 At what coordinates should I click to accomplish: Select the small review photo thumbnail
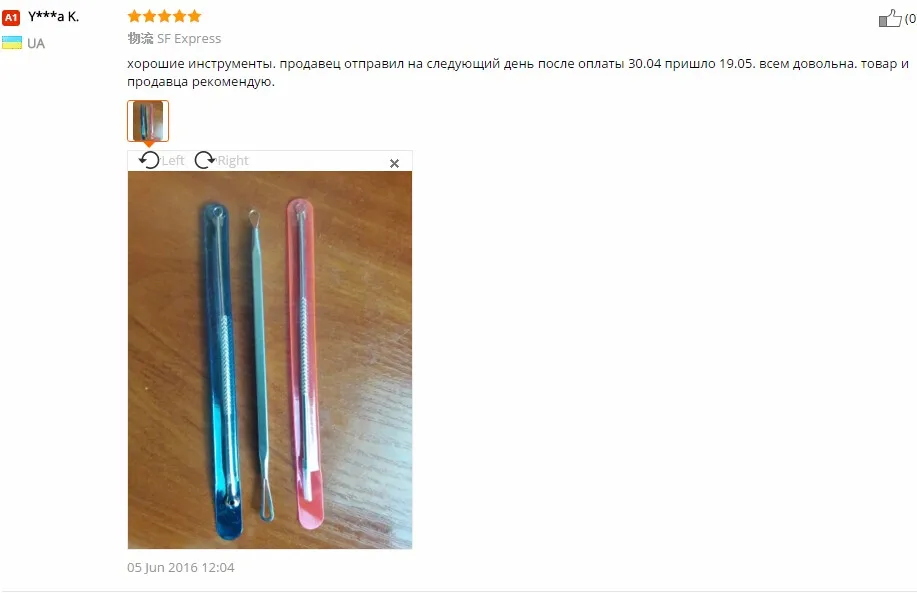tap(148, 120)
